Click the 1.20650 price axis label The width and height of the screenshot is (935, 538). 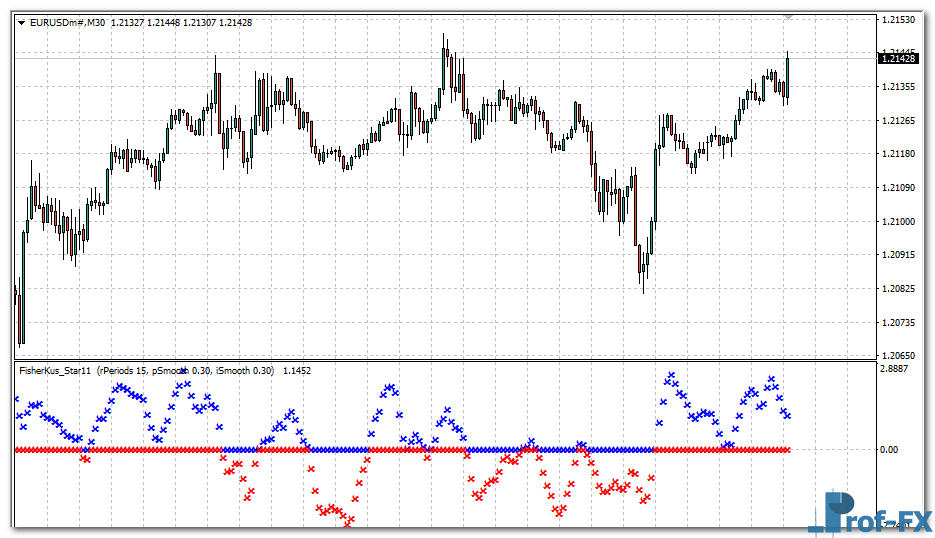[x=898, y=356]
